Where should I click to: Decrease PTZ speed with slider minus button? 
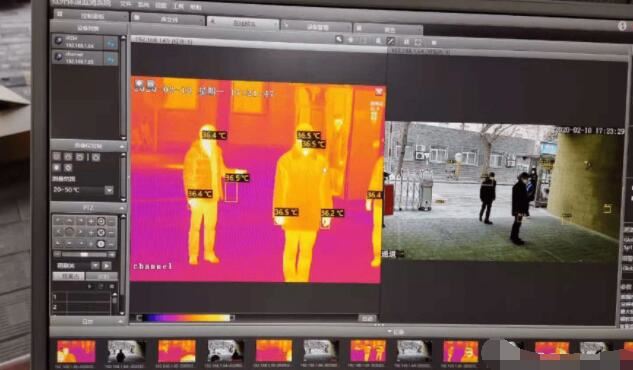(x=58, y=254)
